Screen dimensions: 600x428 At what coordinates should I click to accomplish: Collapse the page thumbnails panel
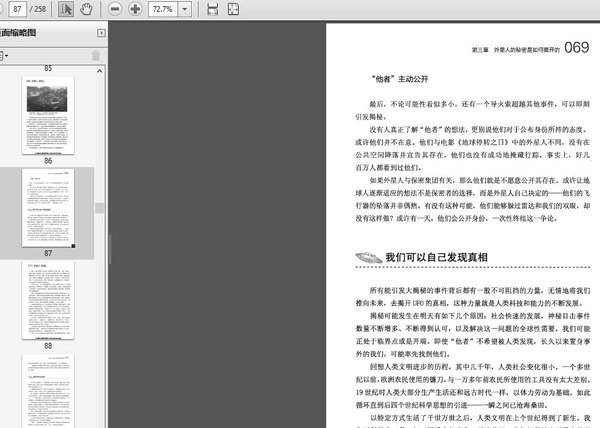(101, 33)
